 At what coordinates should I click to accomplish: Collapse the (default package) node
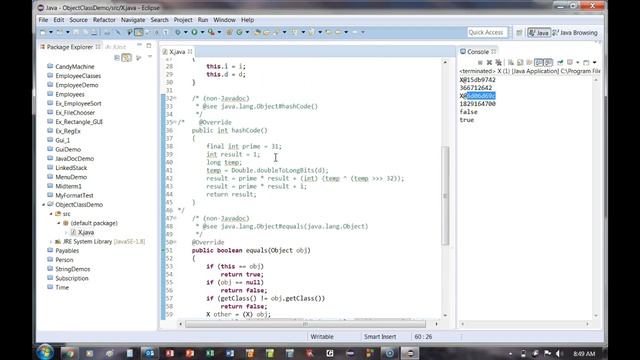tap(59, 223)
